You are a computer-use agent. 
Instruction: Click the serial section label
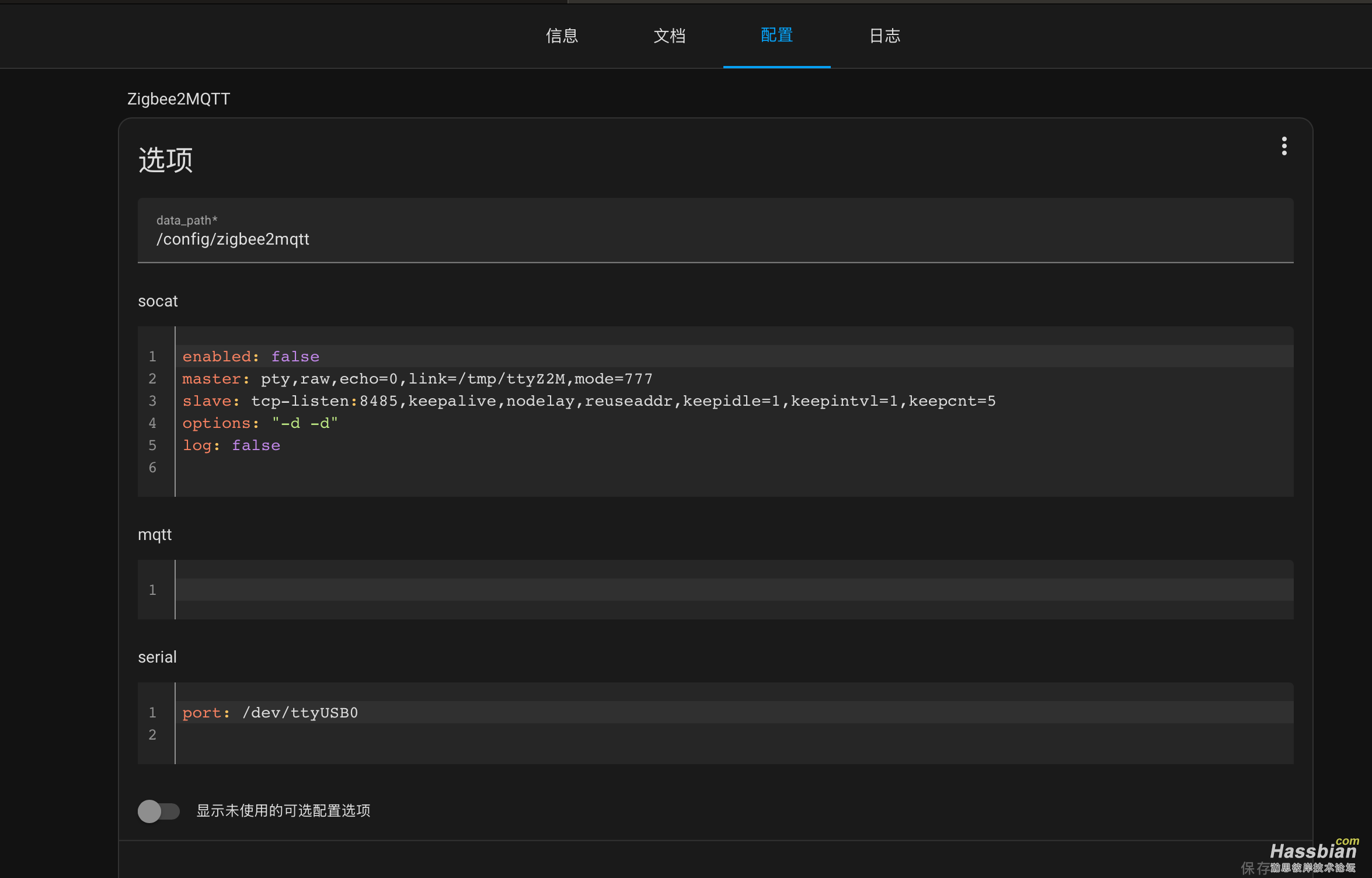tap(157, 657)
